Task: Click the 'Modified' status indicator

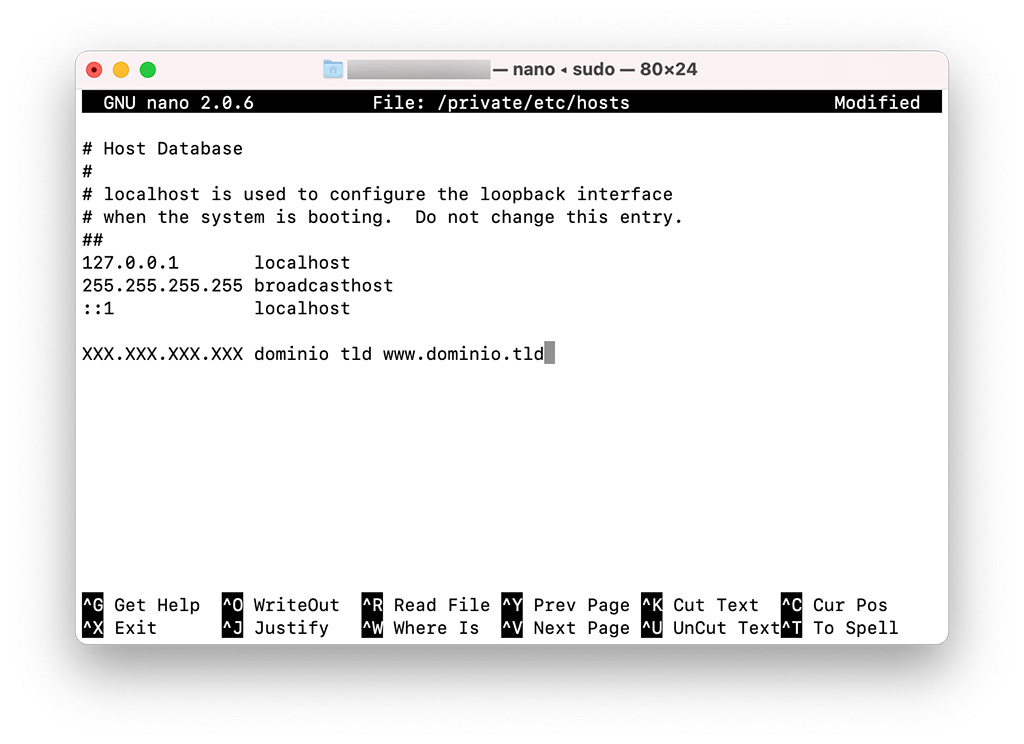Action: coord(876,103)
